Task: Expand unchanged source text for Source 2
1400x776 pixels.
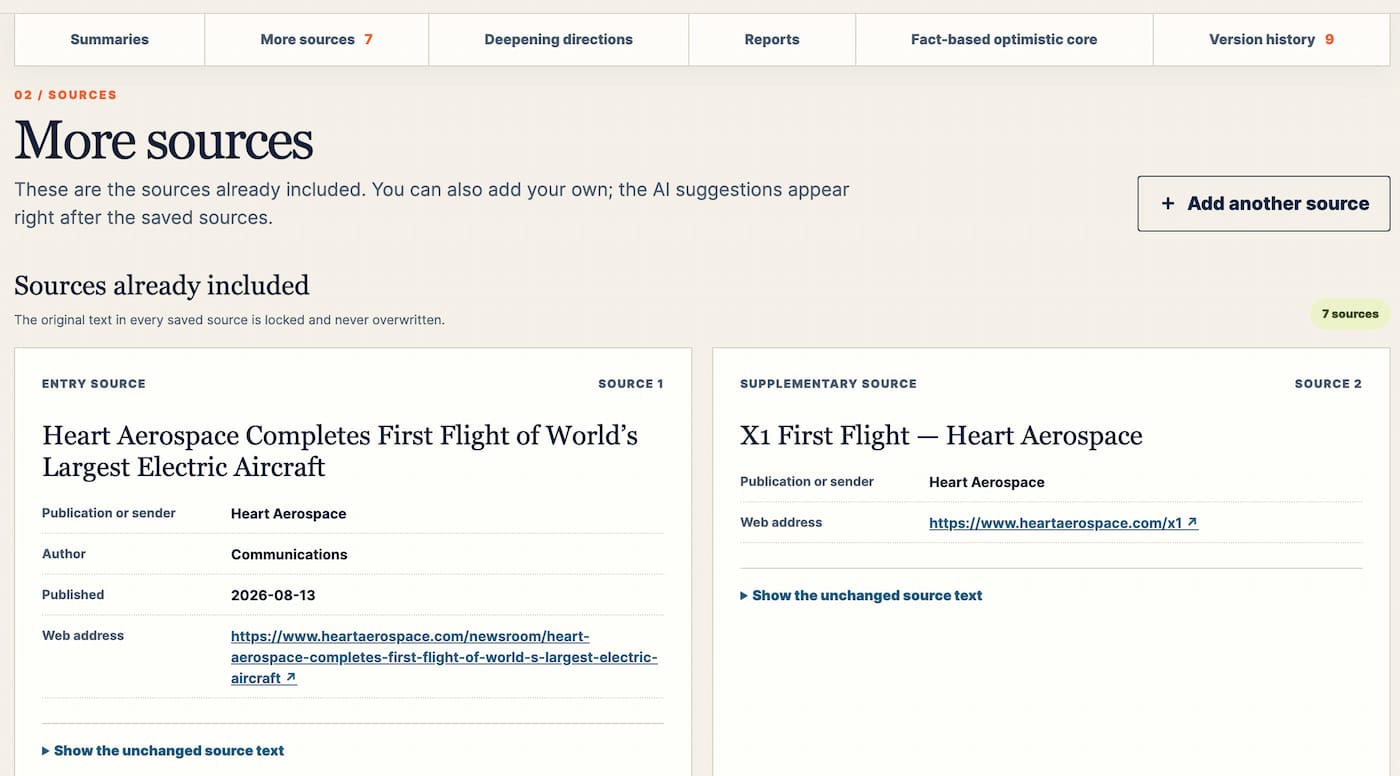Action: 861,596
